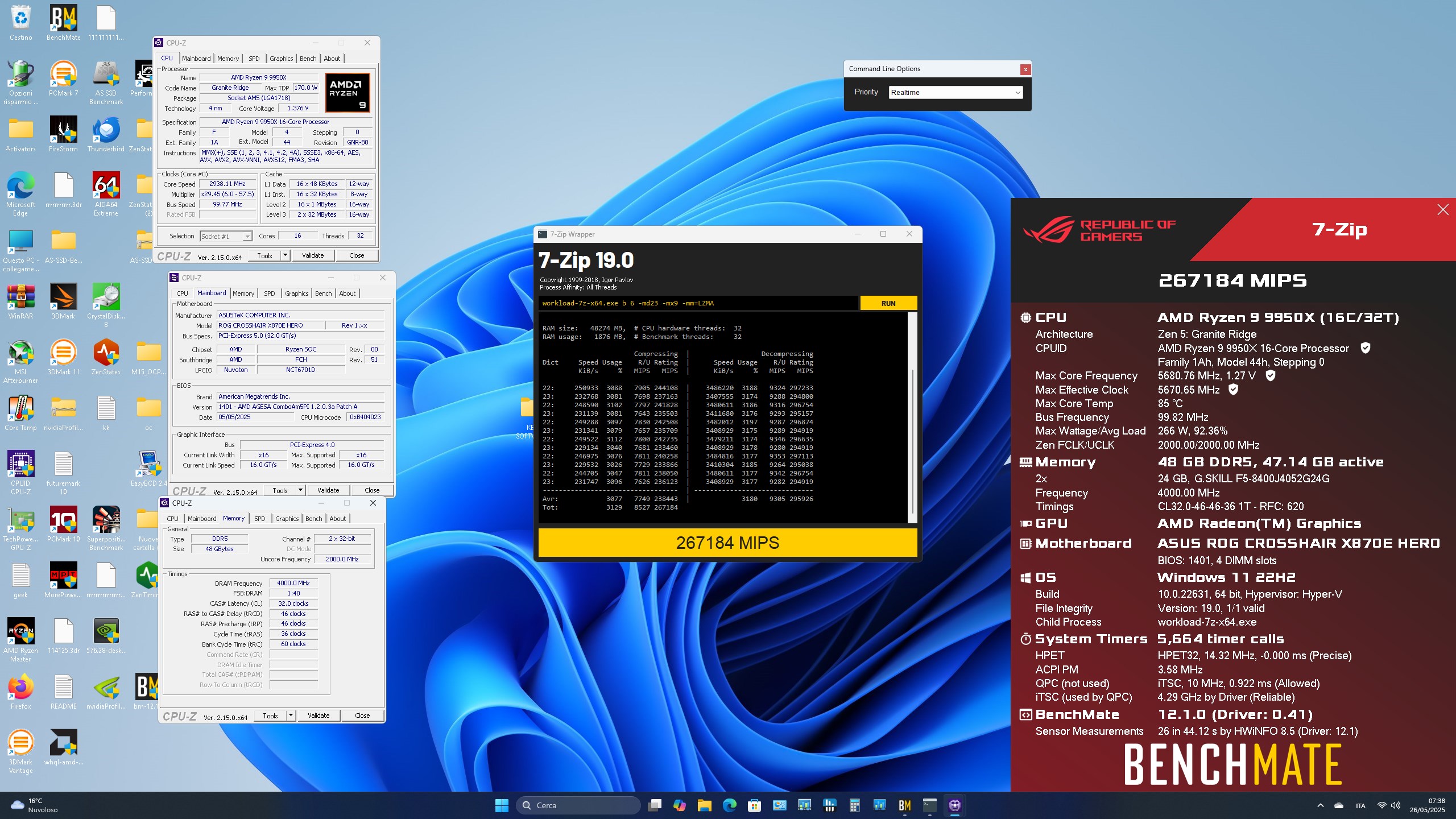Viewport: 1456px width, 819px height.
Task: Open the PCMark 7 desktop icon
Action: [x=63, y=78]
